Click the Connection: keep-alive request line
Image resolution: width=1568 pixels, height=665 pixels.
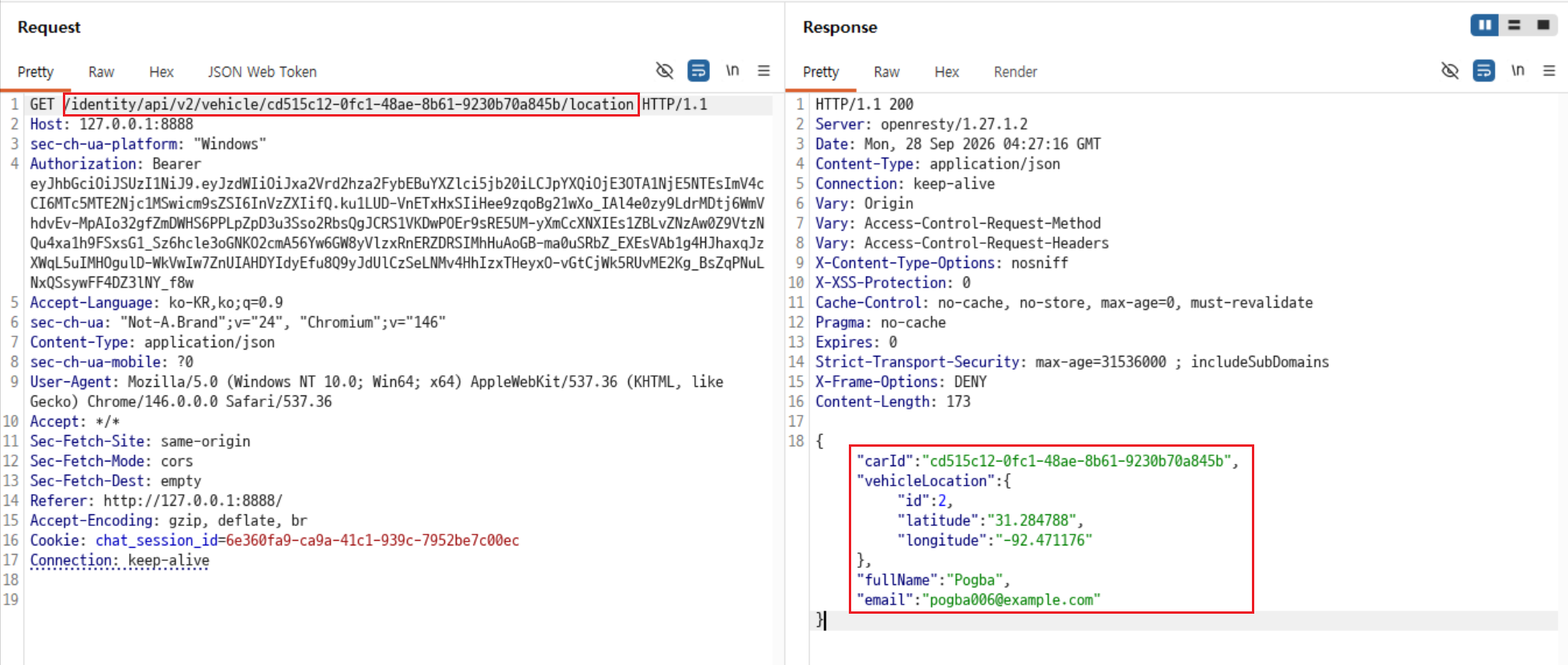(x=120, y=561)
